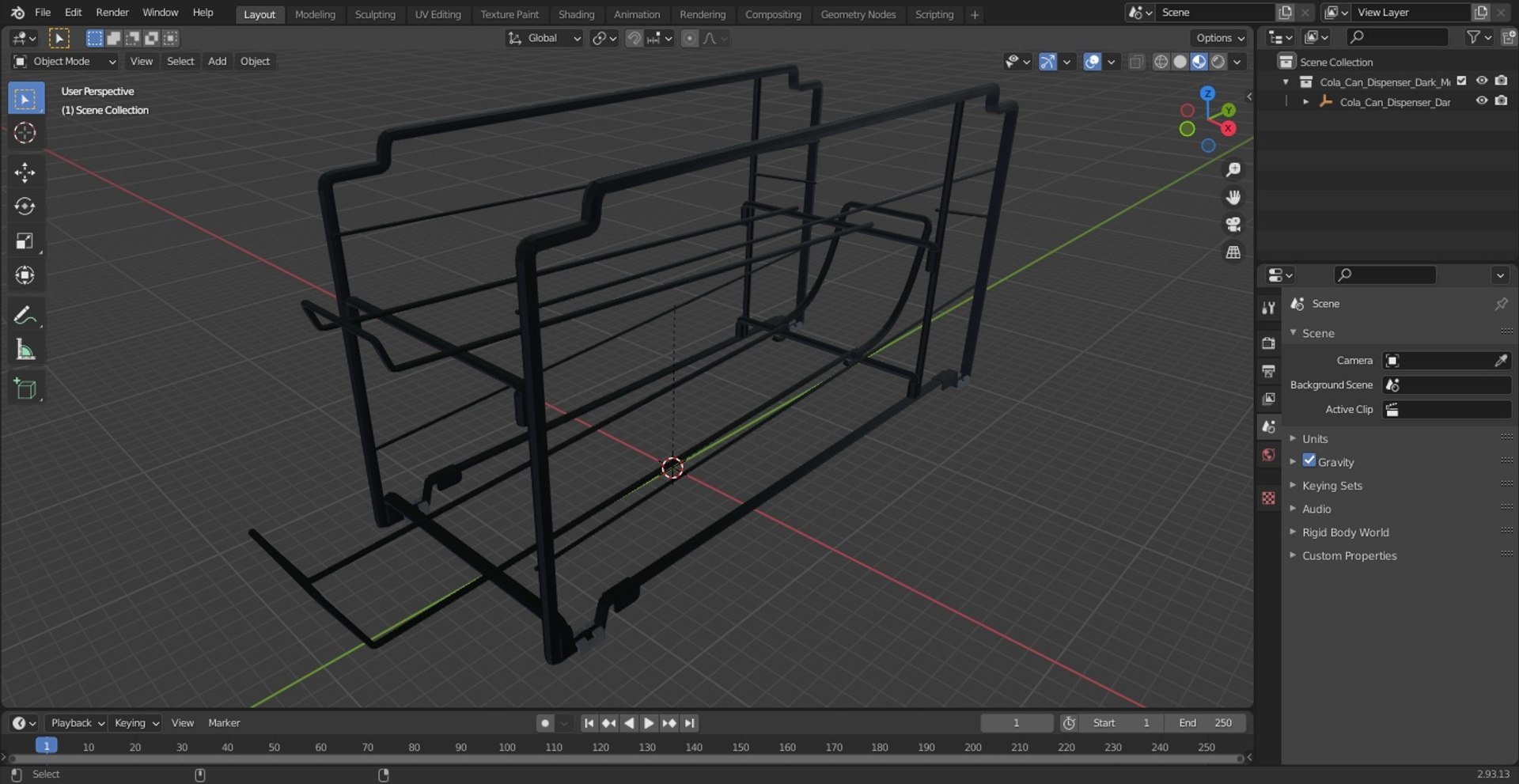The height and width of the screenshot is (784, 1519).
Task: Switch to the Shading workspace tab
Action: [x=576, y=14]
